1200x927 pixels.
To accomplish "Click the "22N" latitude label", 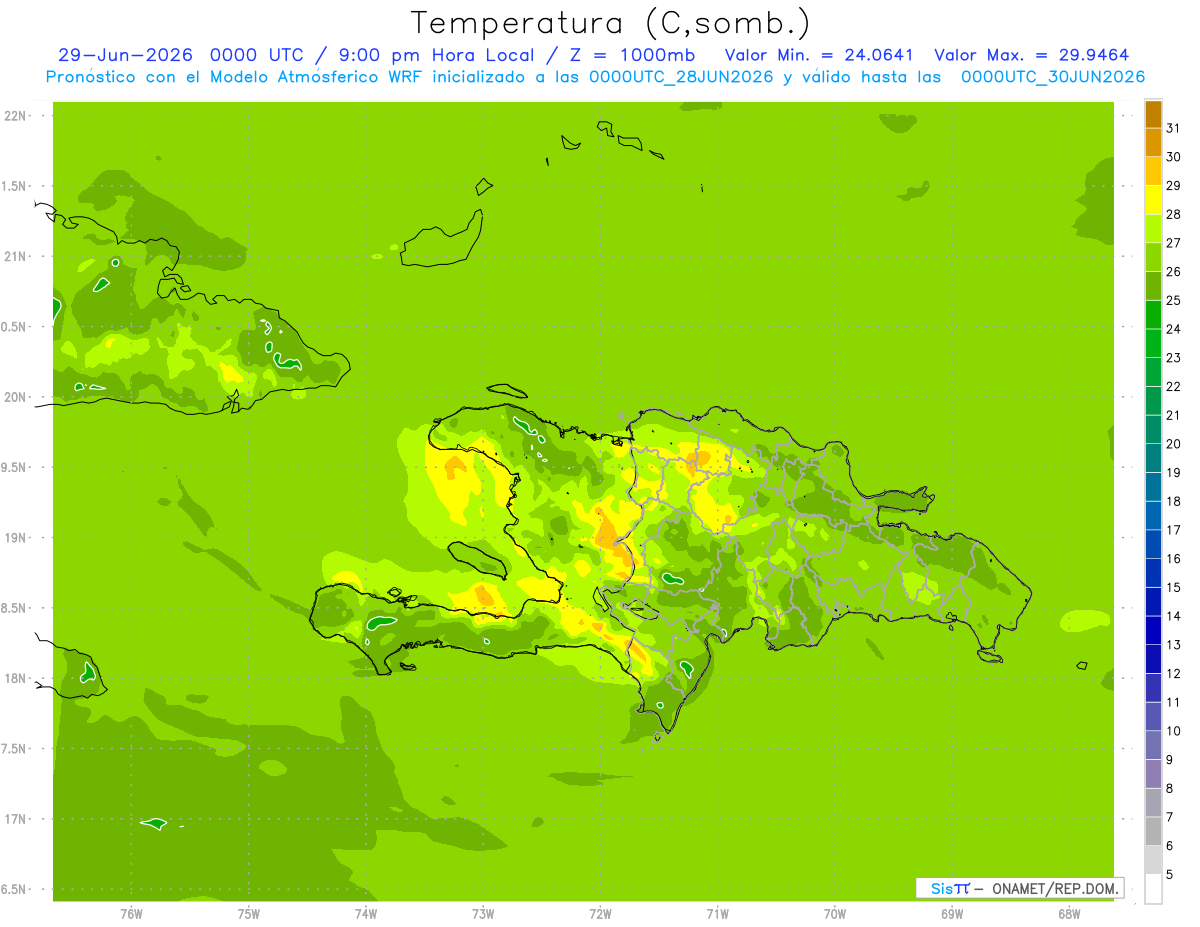I will click(16, 116).
